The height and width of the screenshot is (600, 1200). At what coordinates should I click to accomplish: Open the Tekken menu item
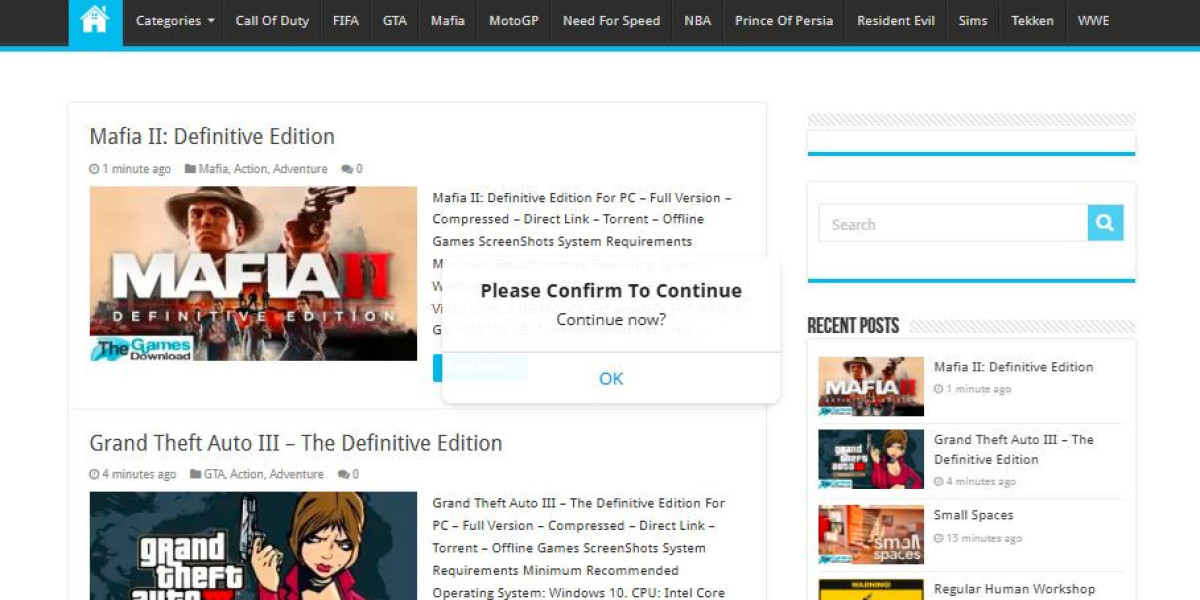pyautogui.click(x=1032, y=21)
